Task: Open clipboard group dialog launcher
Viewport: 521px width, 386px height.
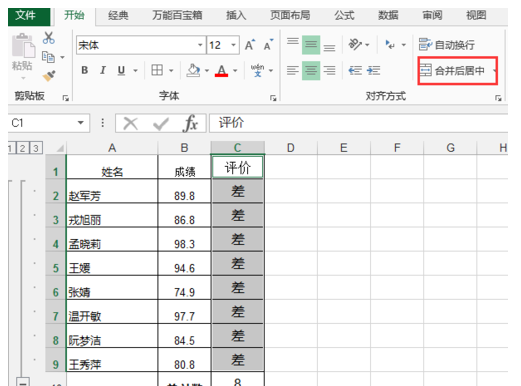Action: tap(66, 98)
